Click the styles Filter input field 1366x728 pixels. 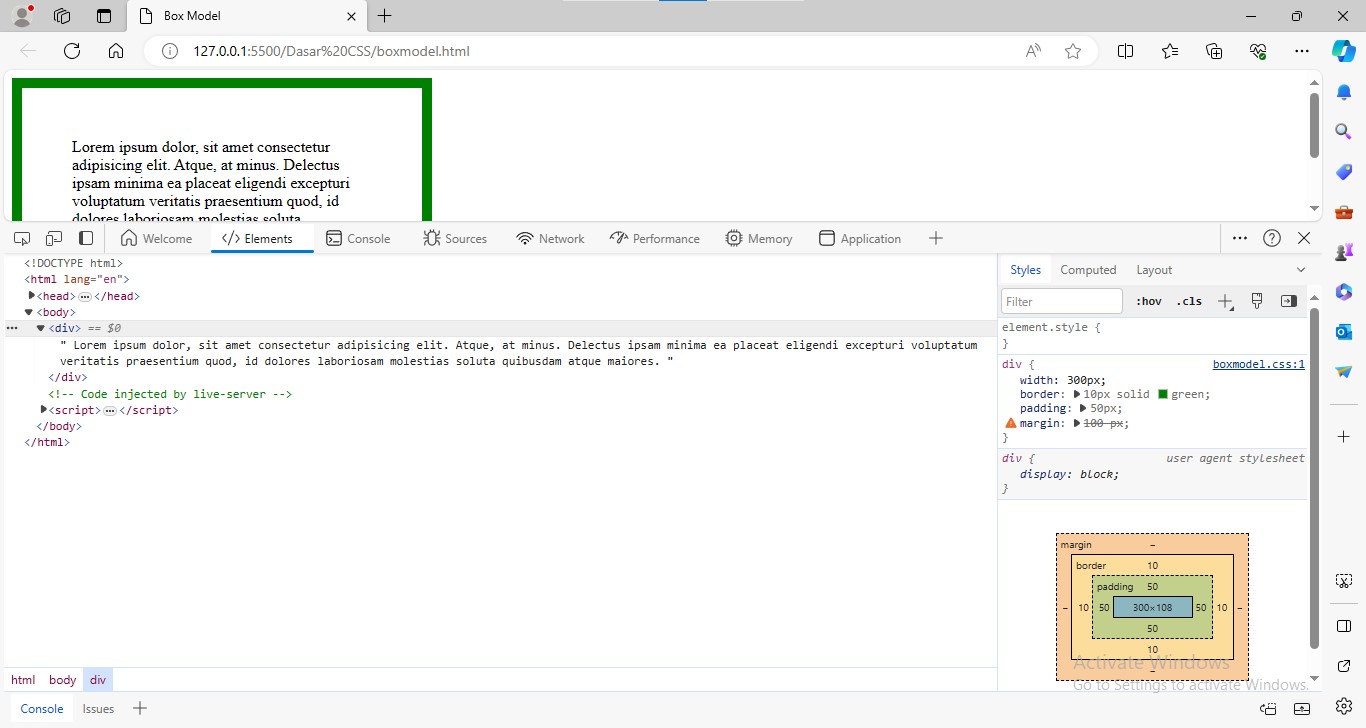click(x=1062, y=301)
